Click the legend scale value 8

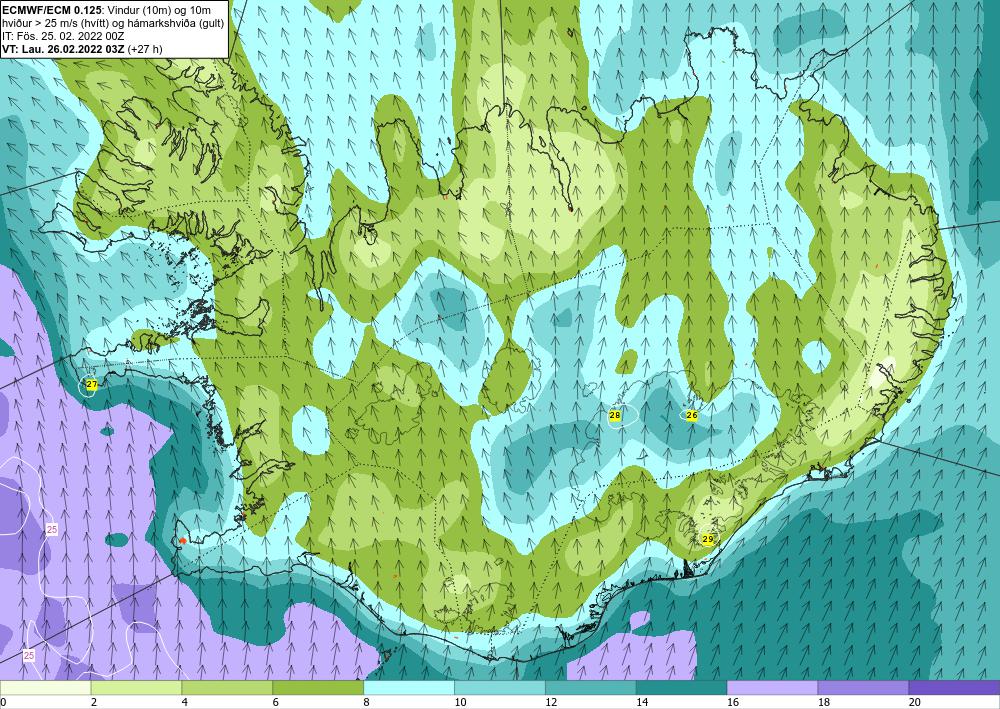pyautogui.click(x=367, y=703)
